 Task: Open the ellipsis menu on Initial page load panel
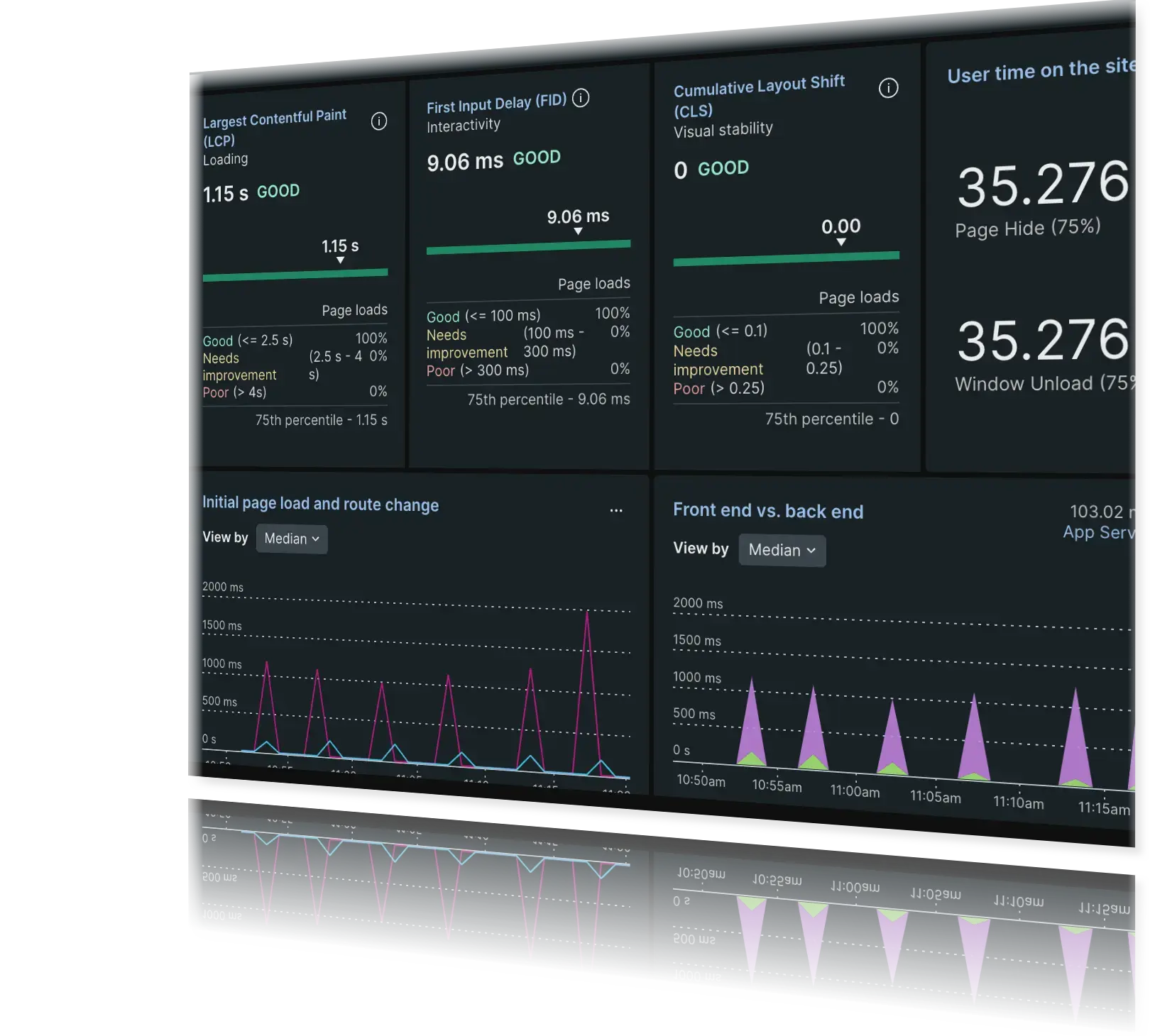[616, 510]
